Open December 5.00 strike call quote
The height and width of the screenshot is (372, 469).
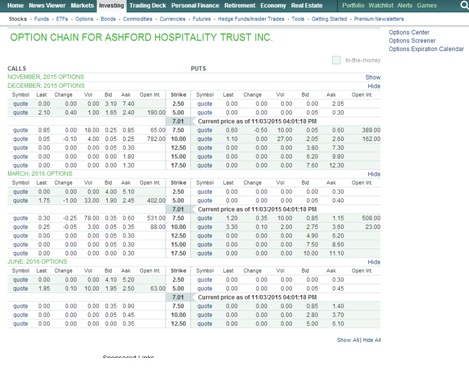point(20,113)
